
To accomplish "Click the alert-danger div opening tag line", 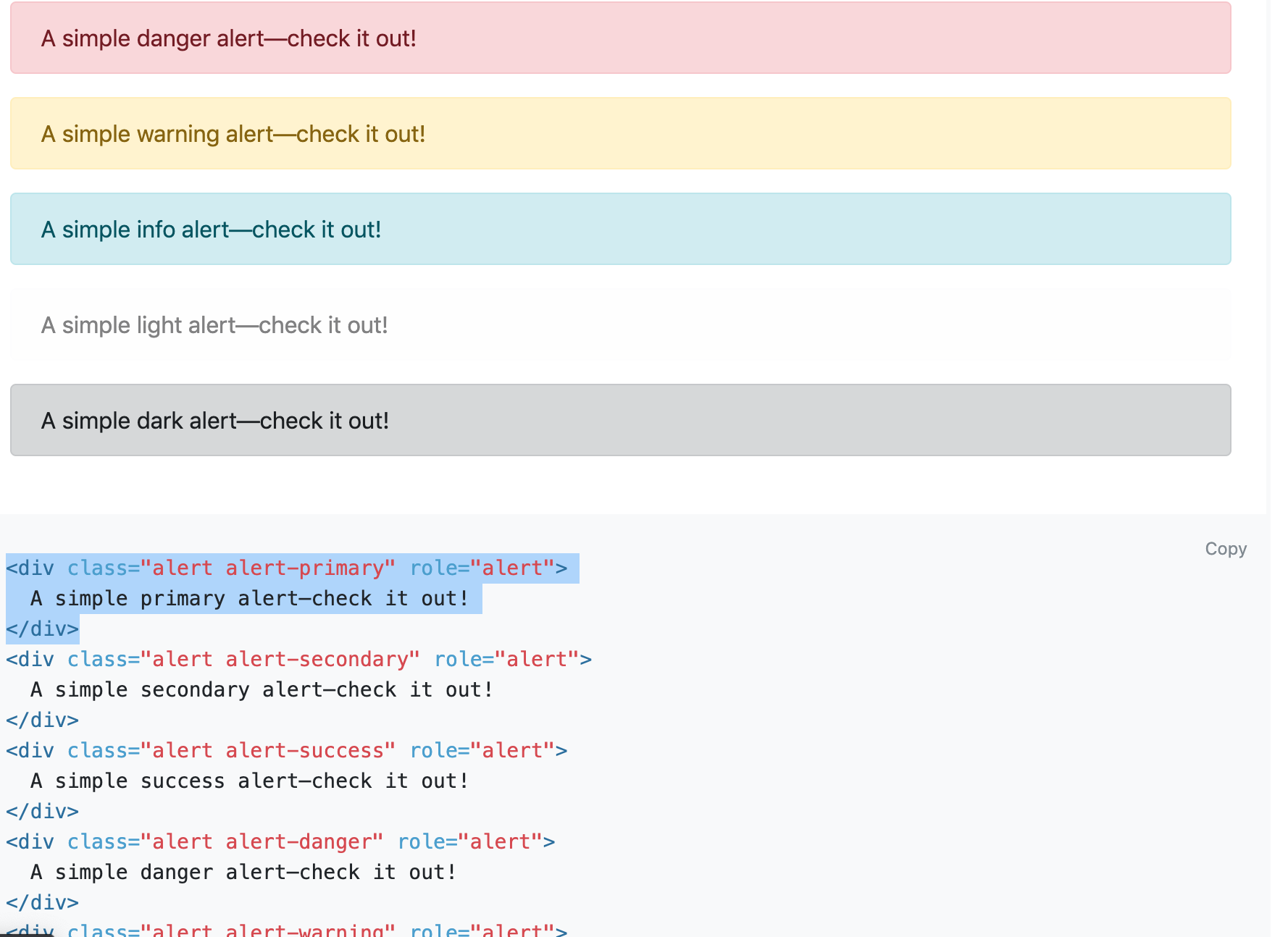I will pyautogui.click(x=281, y=842).
